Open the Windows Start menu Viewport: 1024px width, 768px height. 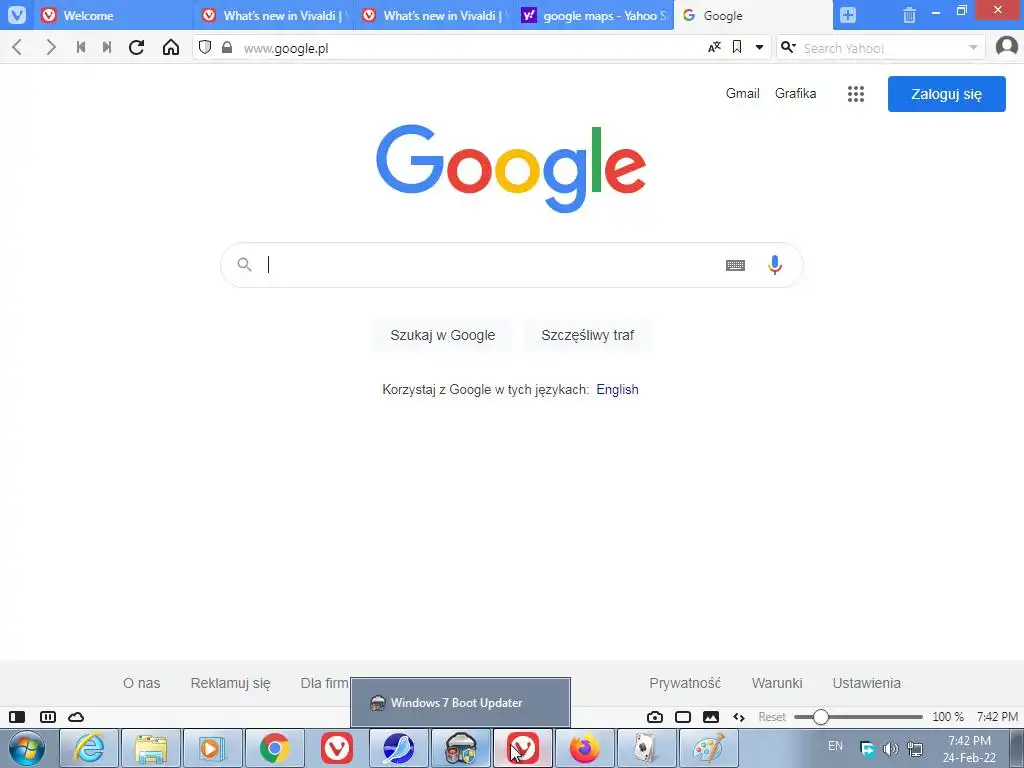click(27, 748)
